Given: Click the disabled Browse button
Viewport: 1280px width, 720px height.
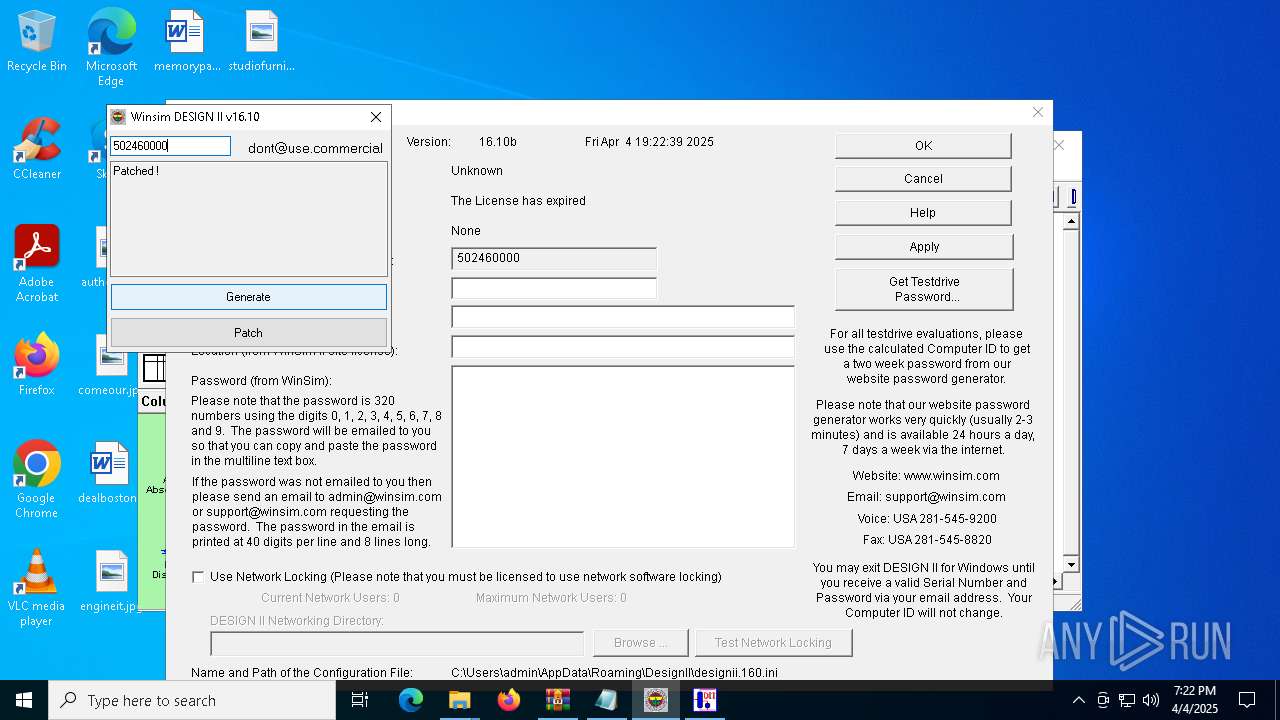Looking at the screenshot, I should click(x=639, y=643).
